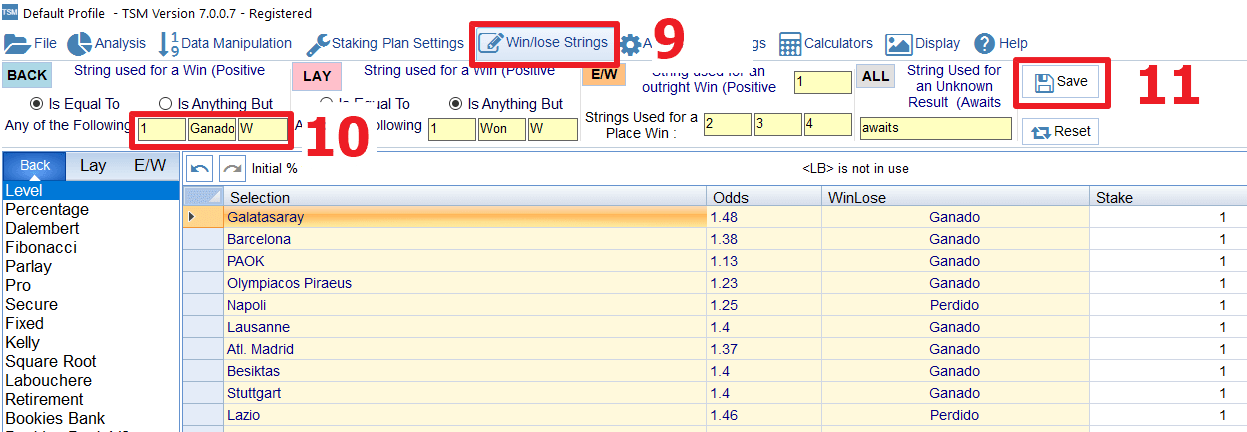Click the Stake column header

(x=1168, y=197)
